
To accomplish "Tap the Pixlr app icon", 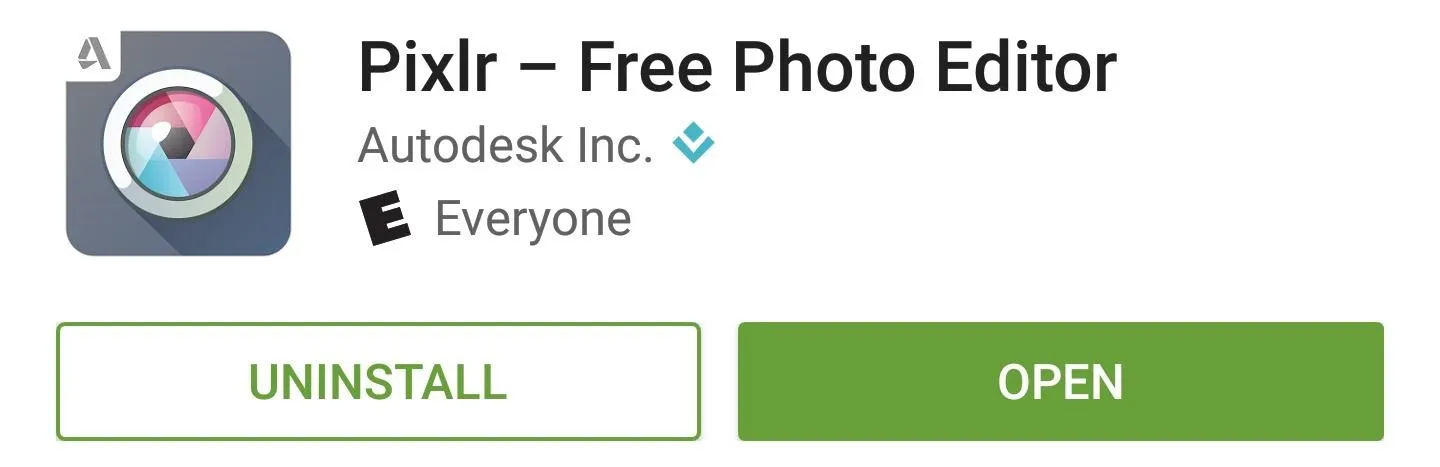I will coord(178,143).
